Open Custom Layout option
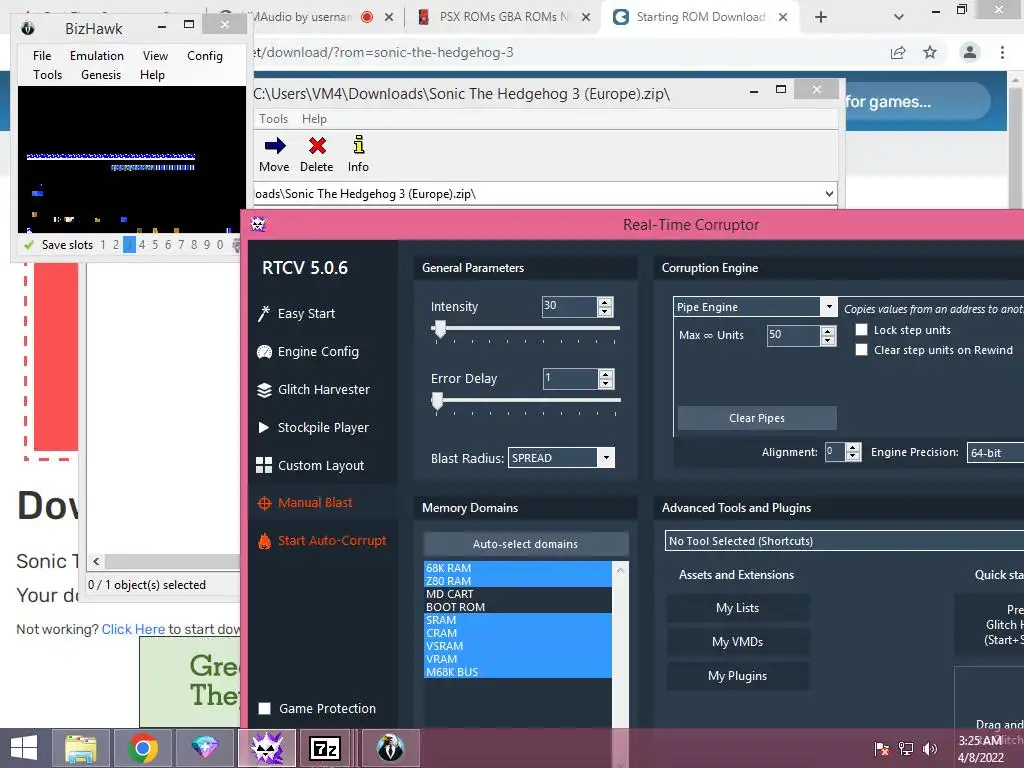 click(x=310, y=465)
